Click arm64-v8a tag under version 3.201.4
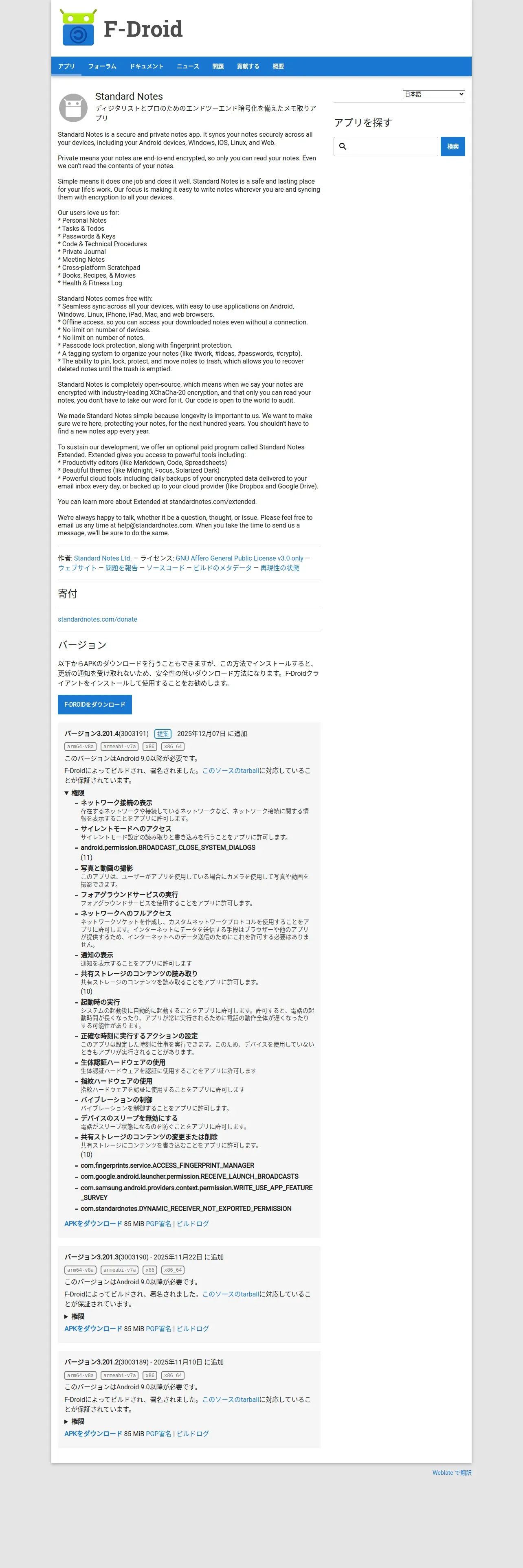523x1568 pixels. pos(80,746)
